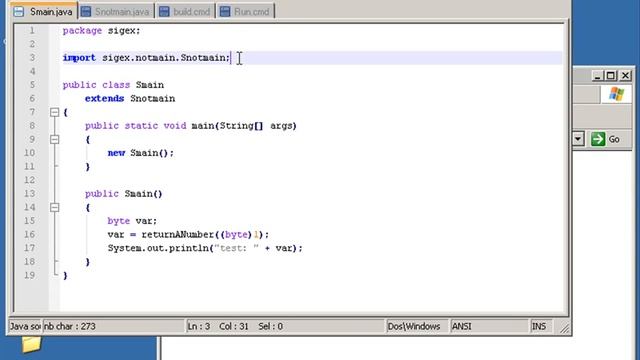
Task: Click the Java source file type status field
Action: click(25, 326)
